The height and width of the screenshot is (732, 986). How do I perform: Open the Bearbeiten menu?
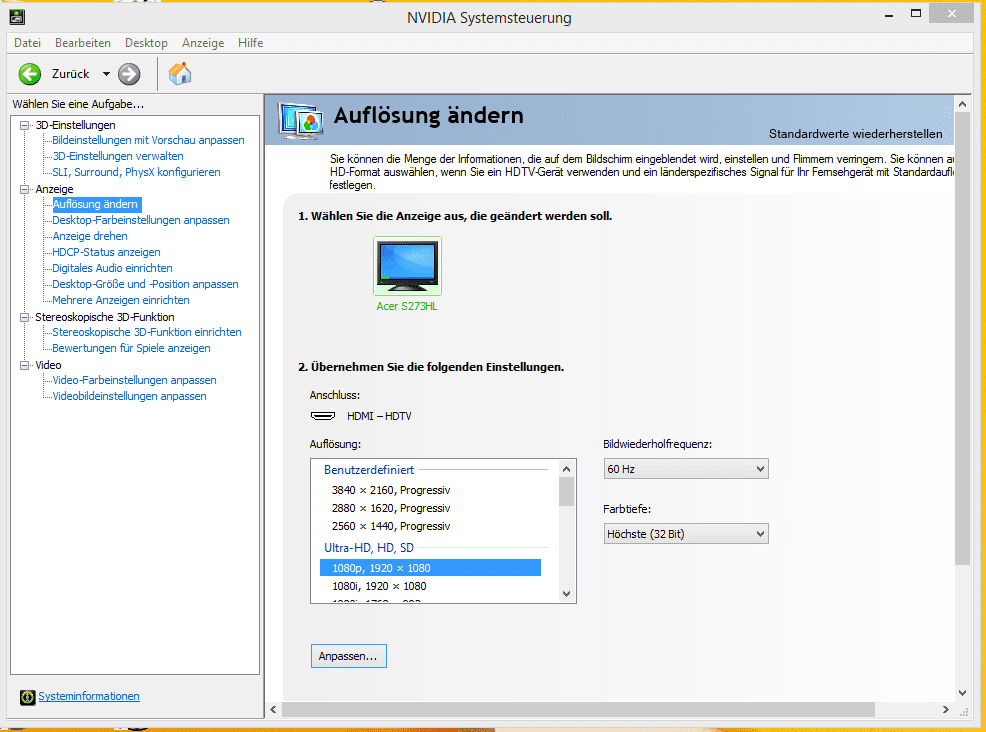(x=83, y=43)
